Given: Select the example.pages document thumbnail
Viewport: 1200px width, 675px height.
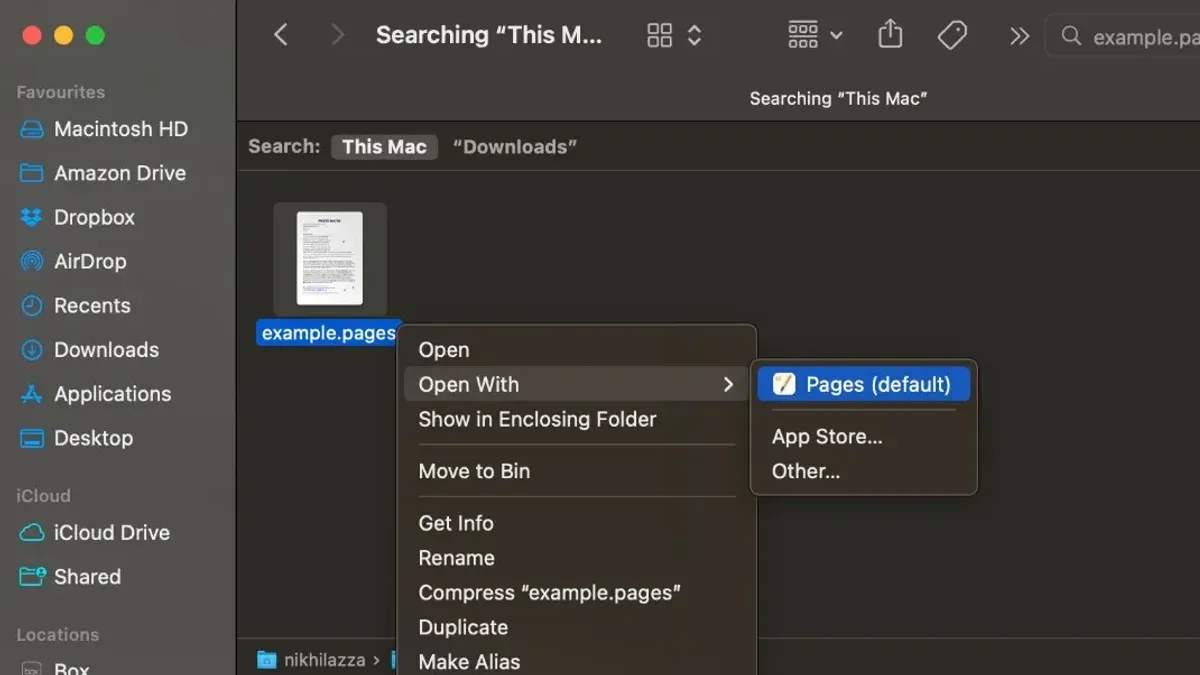Looking at the screenshot, I should coord(330,258).
